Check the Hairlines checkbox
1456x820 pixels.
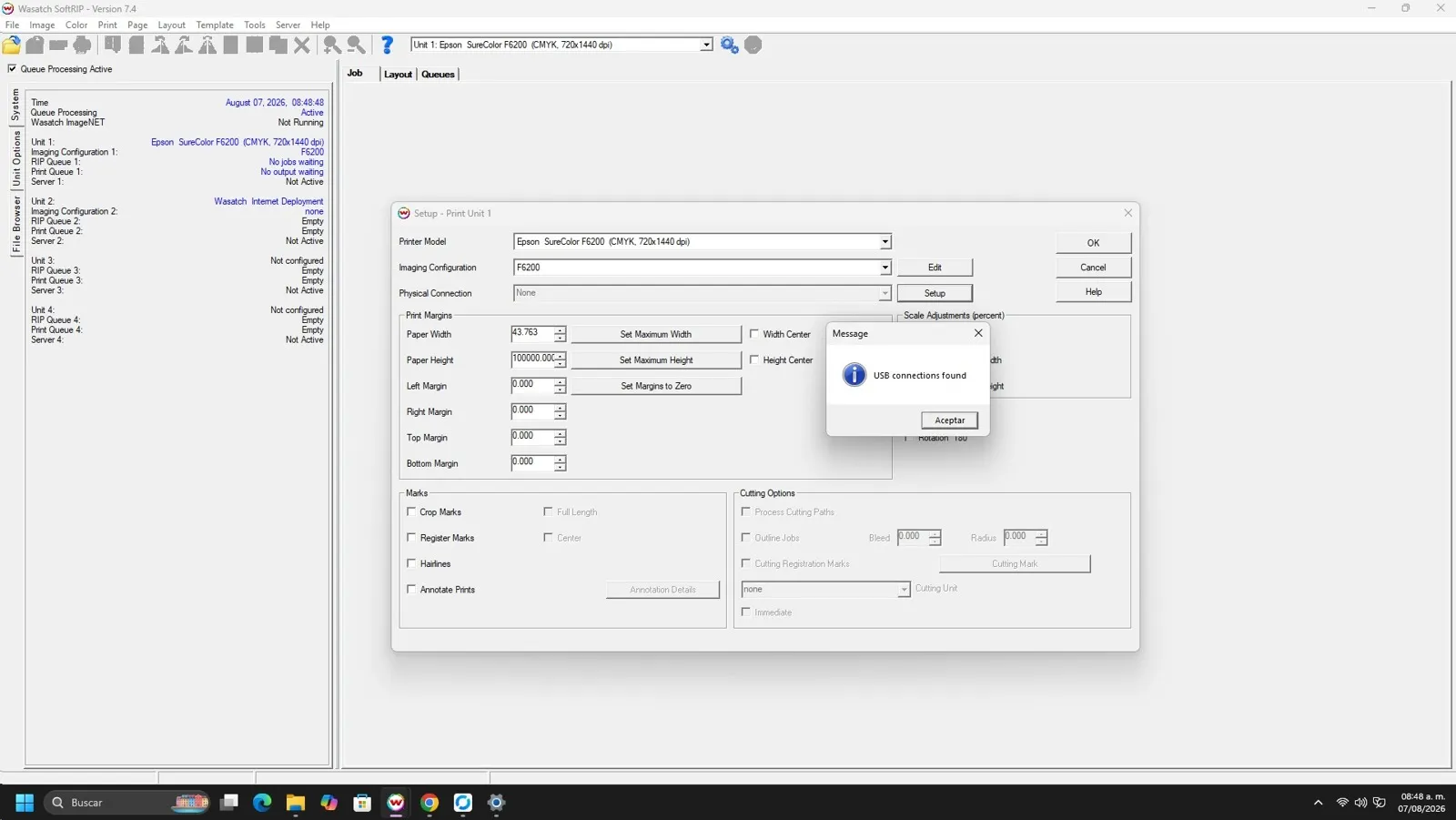[411, 563]
